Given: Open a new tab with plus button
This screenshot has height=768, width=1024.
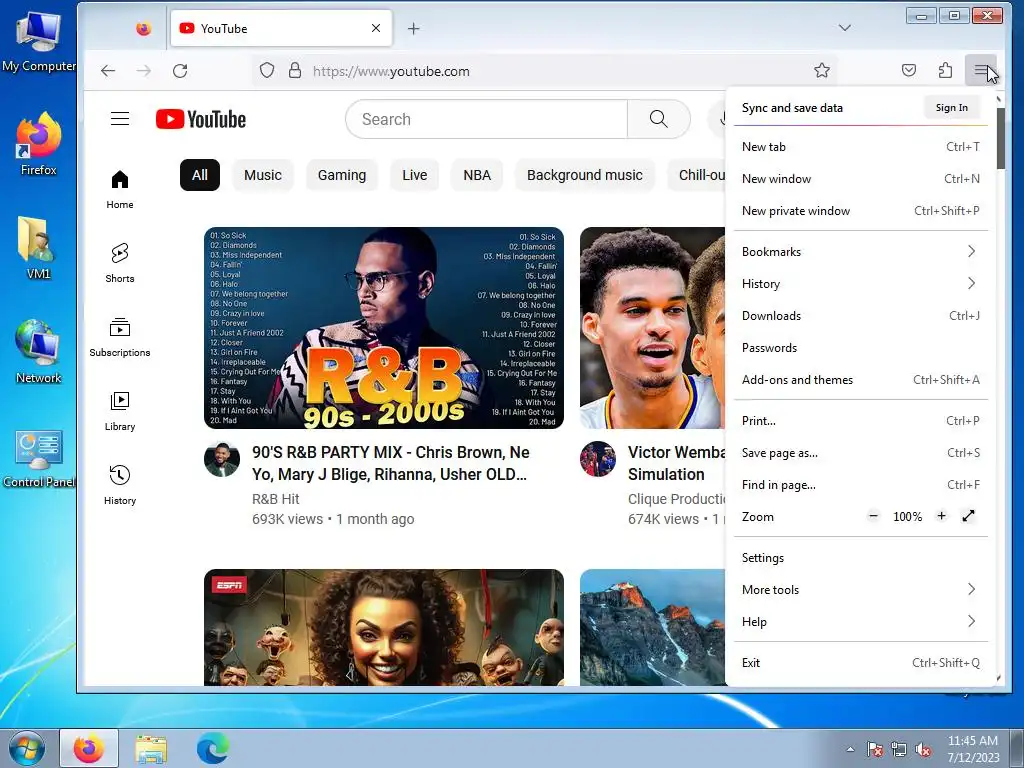Looking at the screenshot, I should click(413, 29).
